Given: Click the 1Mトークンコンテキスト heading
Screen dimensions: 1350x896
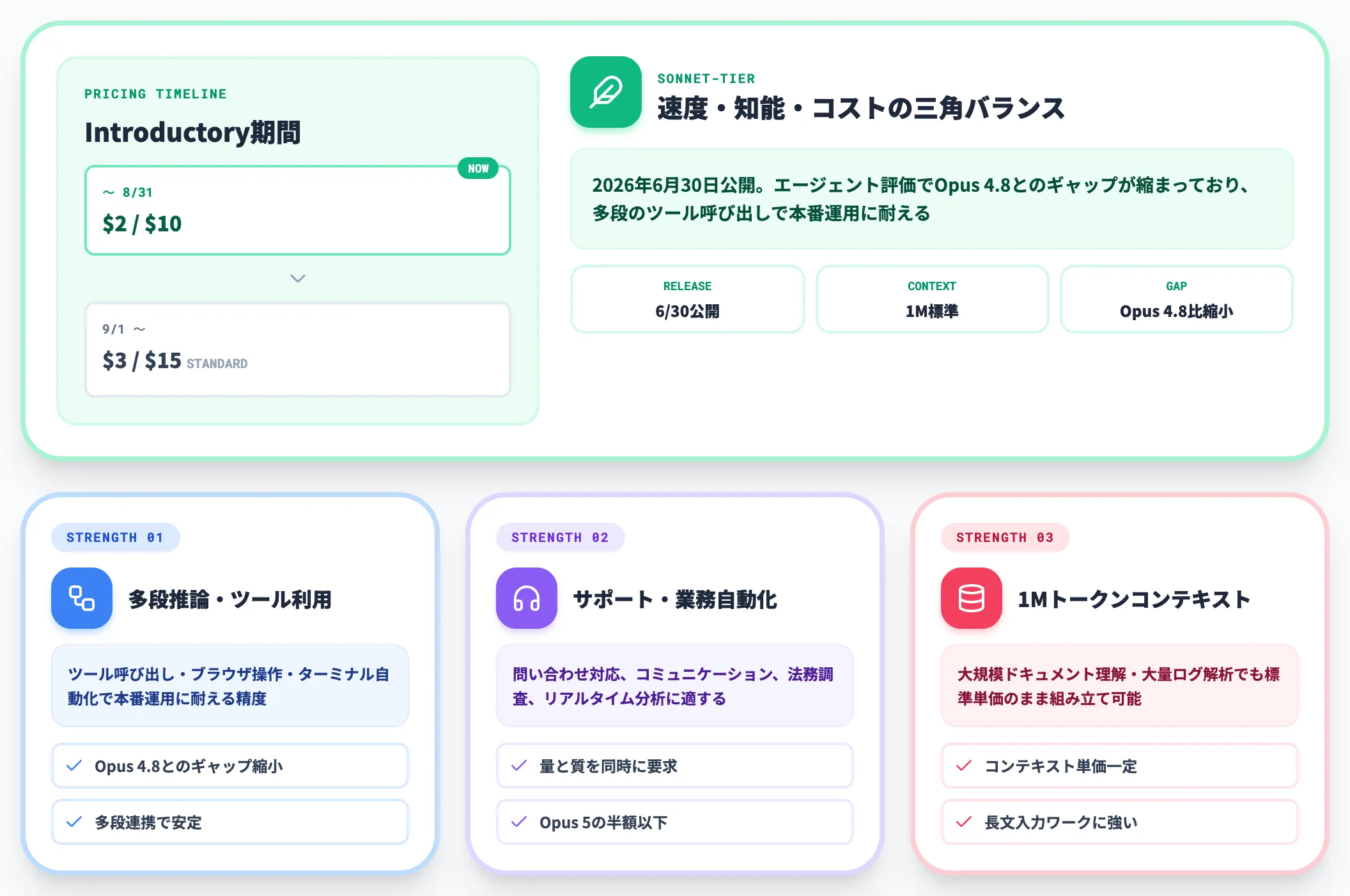Looking at the screenshot, I should pos(1134,599).
